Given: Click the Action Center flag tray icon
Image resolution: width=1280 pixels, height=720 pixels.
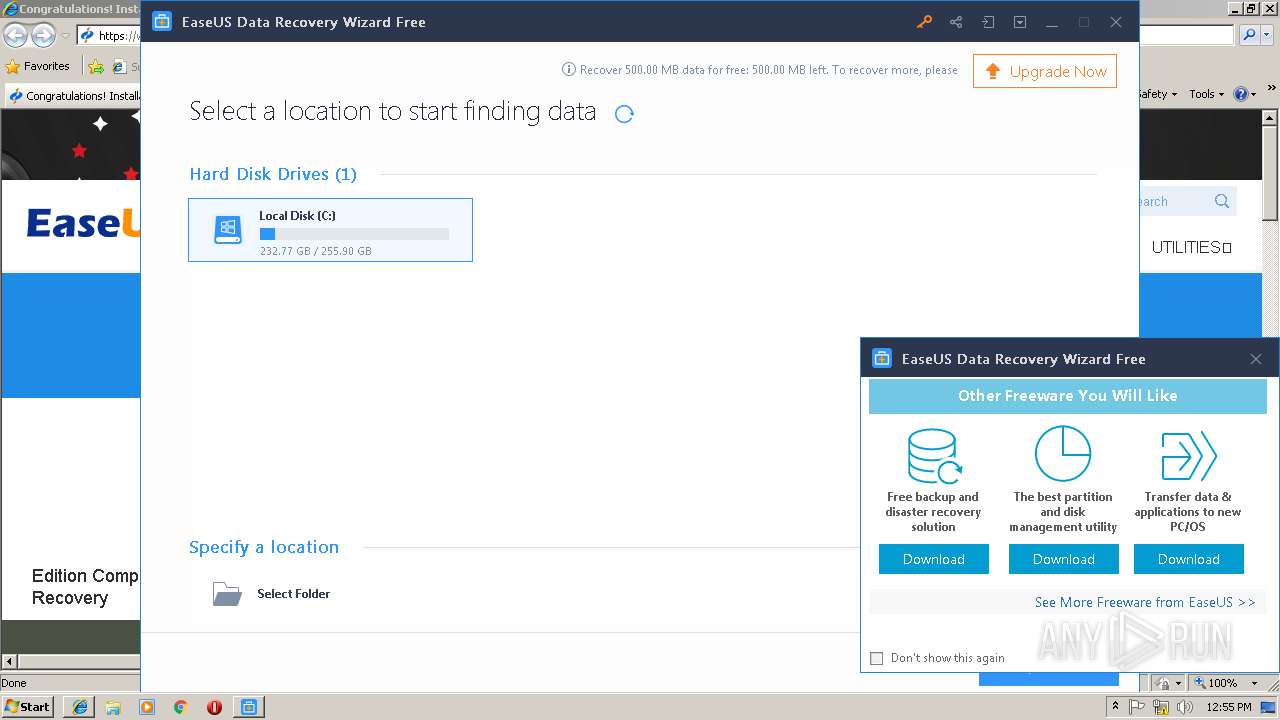Looking at the screenshot, I should tap(1138, 707).
